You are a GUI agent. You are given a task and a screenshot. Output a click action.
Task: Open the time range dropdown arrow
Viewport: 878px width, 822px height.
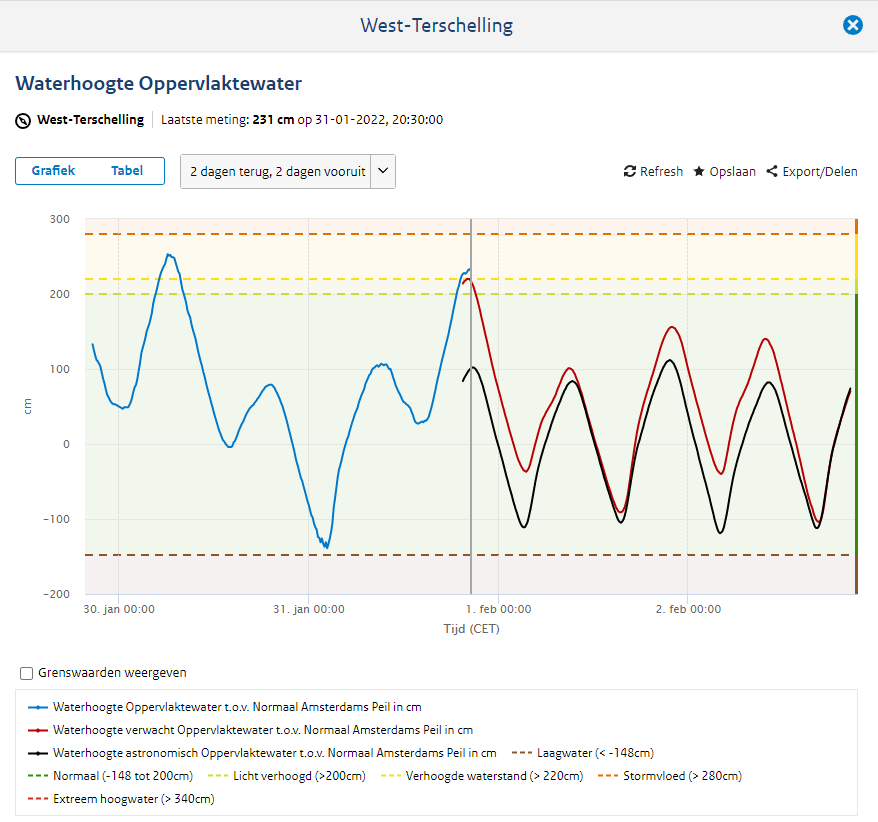click(x=384, y=172)
